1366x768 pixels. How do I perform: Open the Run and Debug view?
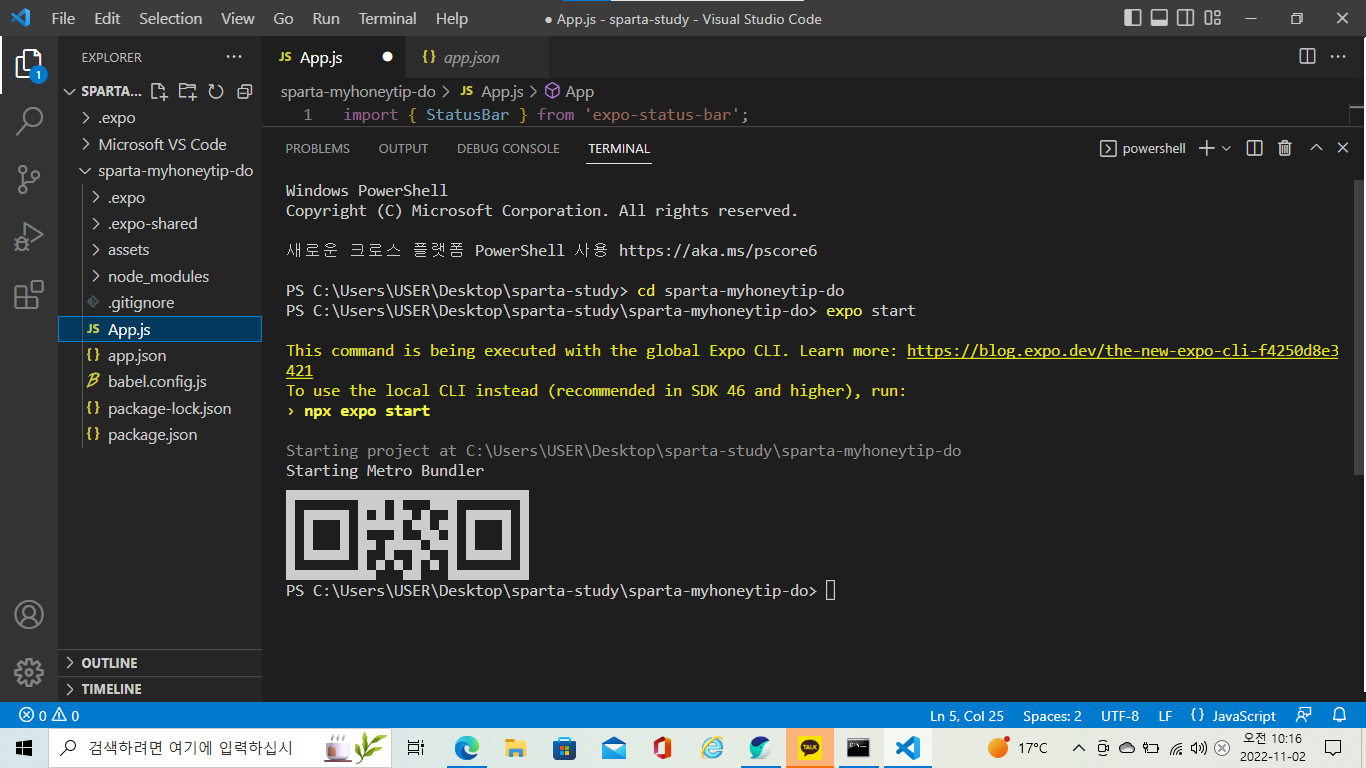point(29,237)
